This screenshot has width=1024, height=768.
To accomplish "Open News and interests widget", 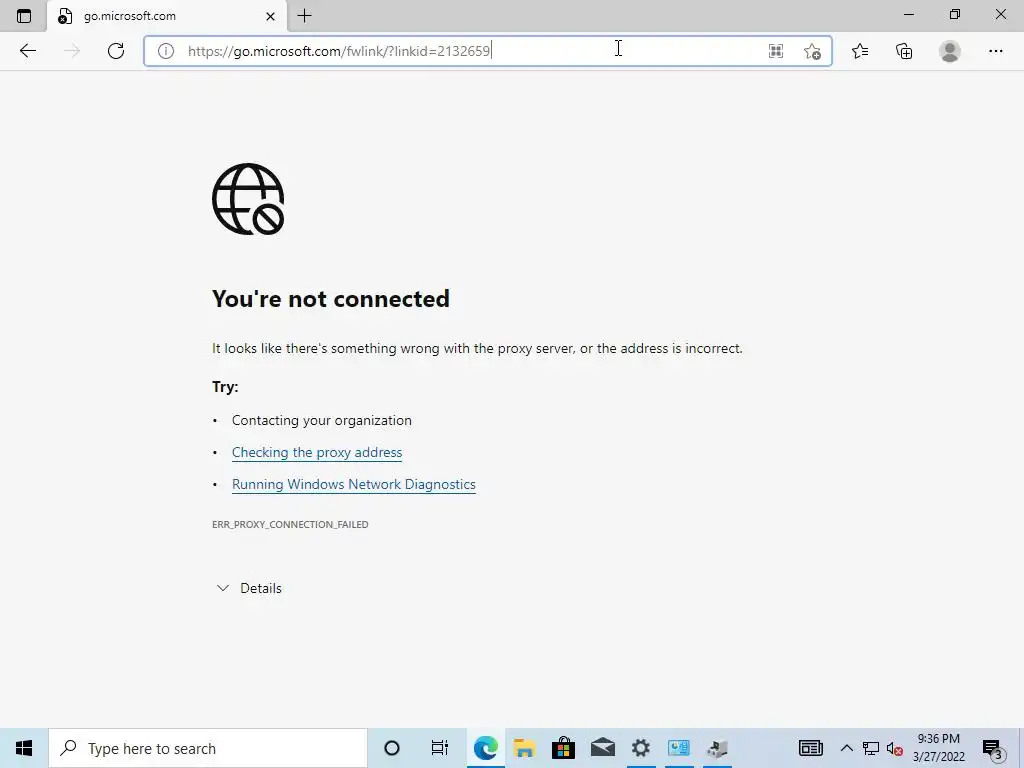I will pos(810,748).
